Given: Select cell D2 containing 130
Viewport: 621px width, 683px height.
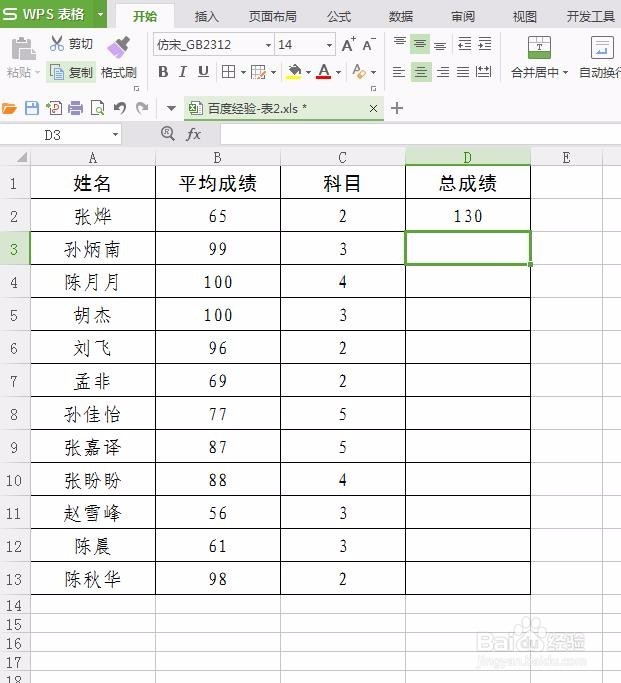Looking at the screenshot, I should [468, 216].
